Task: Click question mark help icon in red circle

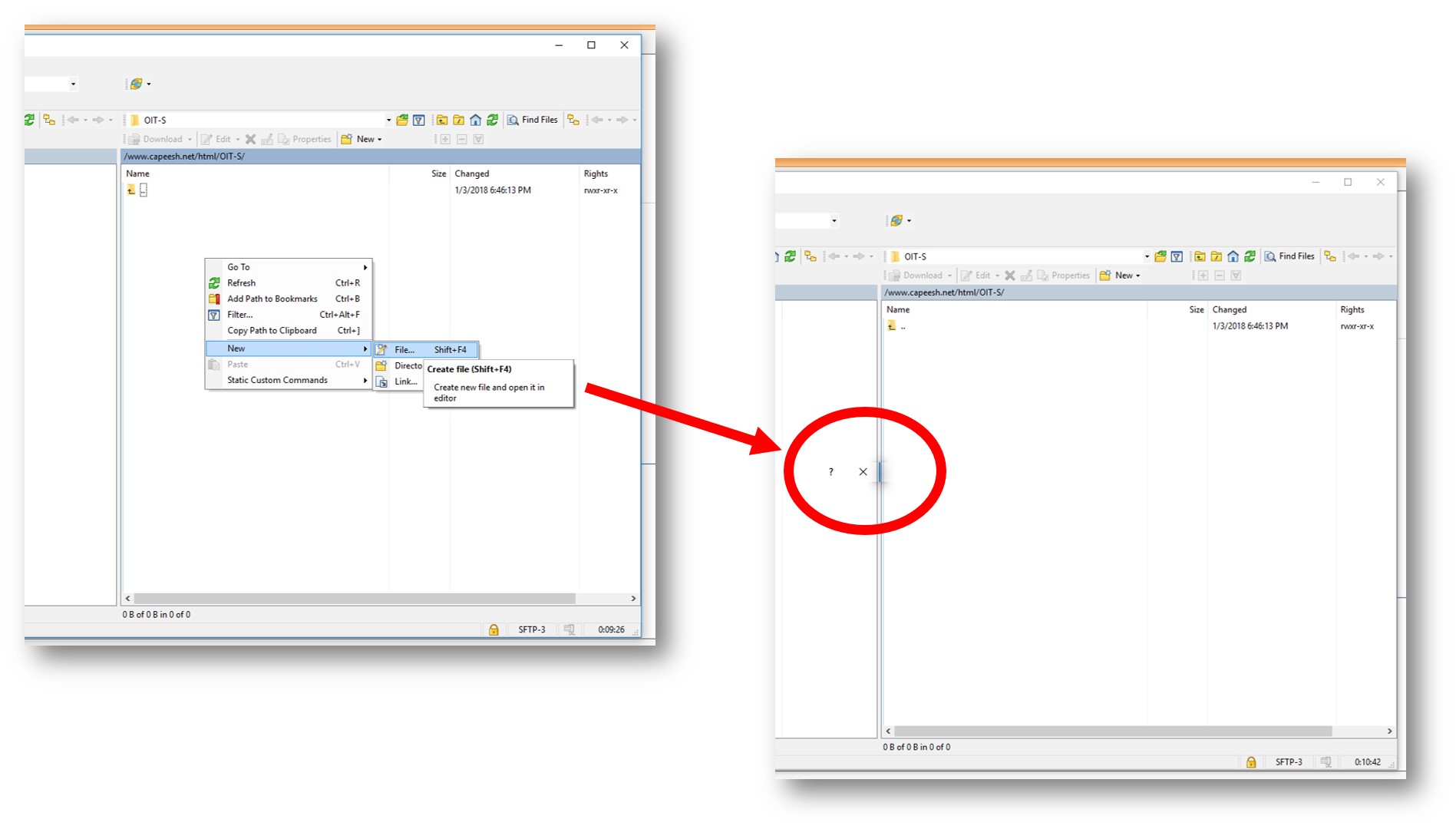Action: (x=830, y=472)
